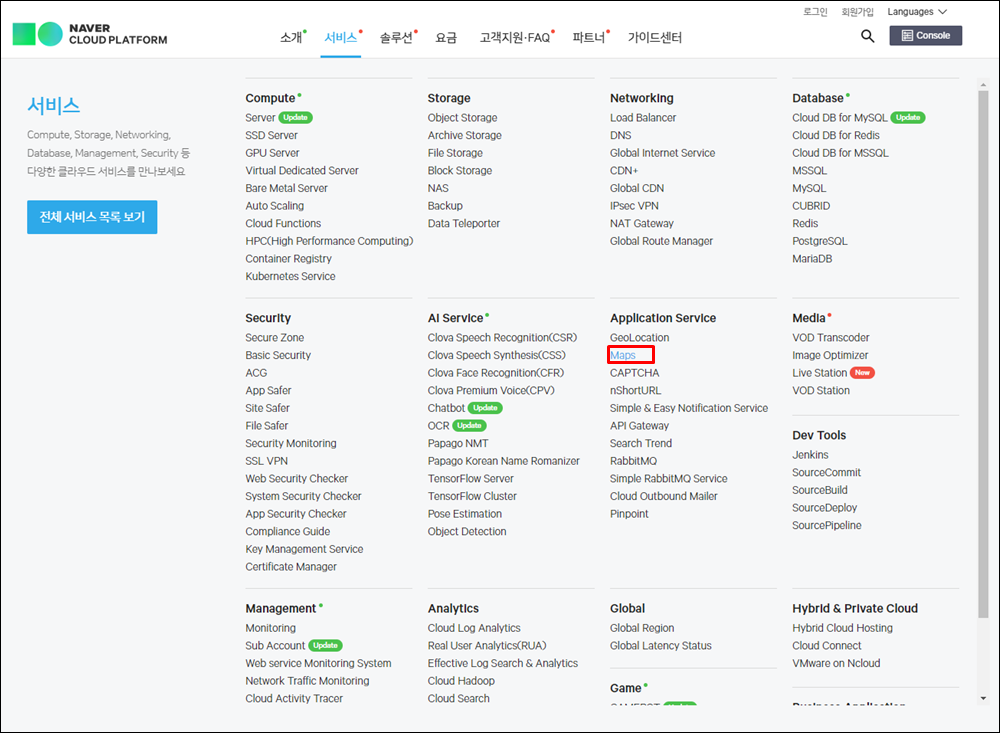
Task: Click the Naver Cloud Platform logo
Action: point(90,34)
